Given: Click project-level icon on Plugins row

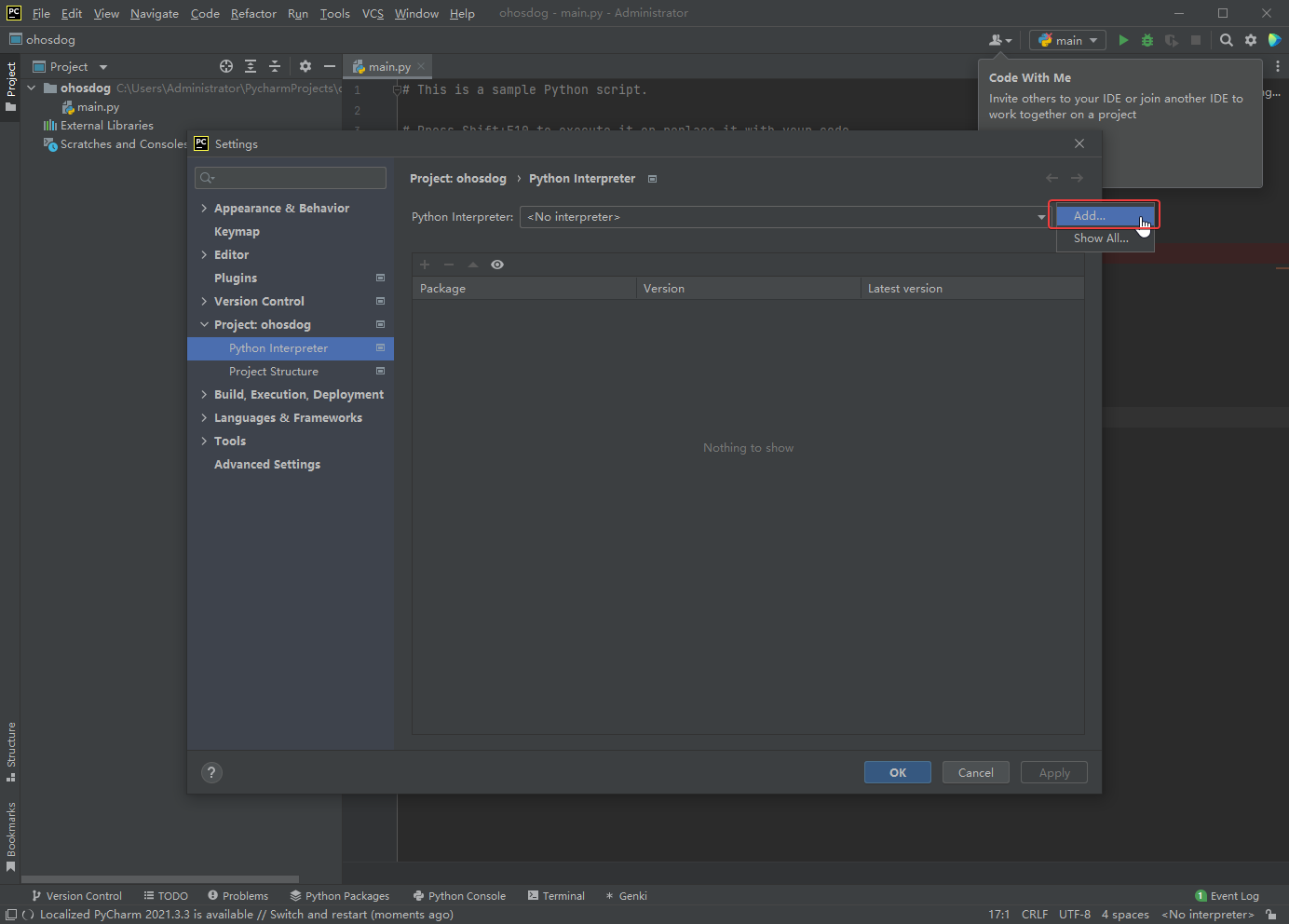Looking at the screenshot, I should pyautogui.click(x=380, y=278).
